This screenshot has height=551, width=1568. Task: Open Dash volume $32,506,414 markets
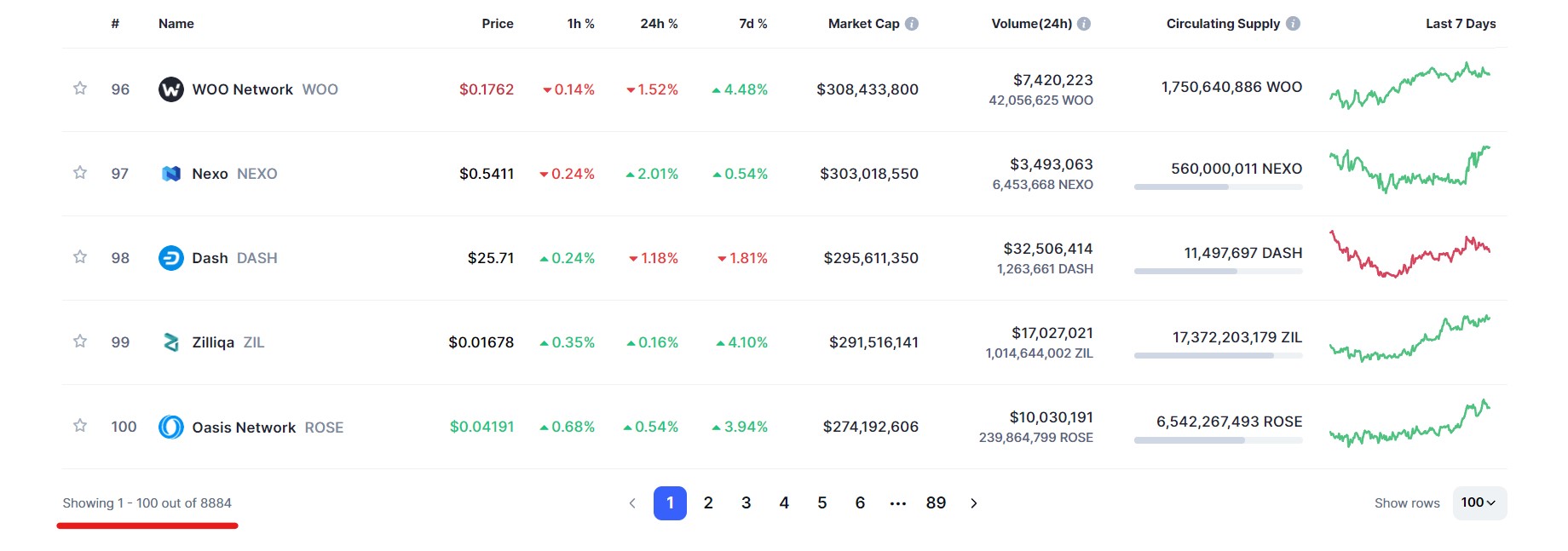1048,249
